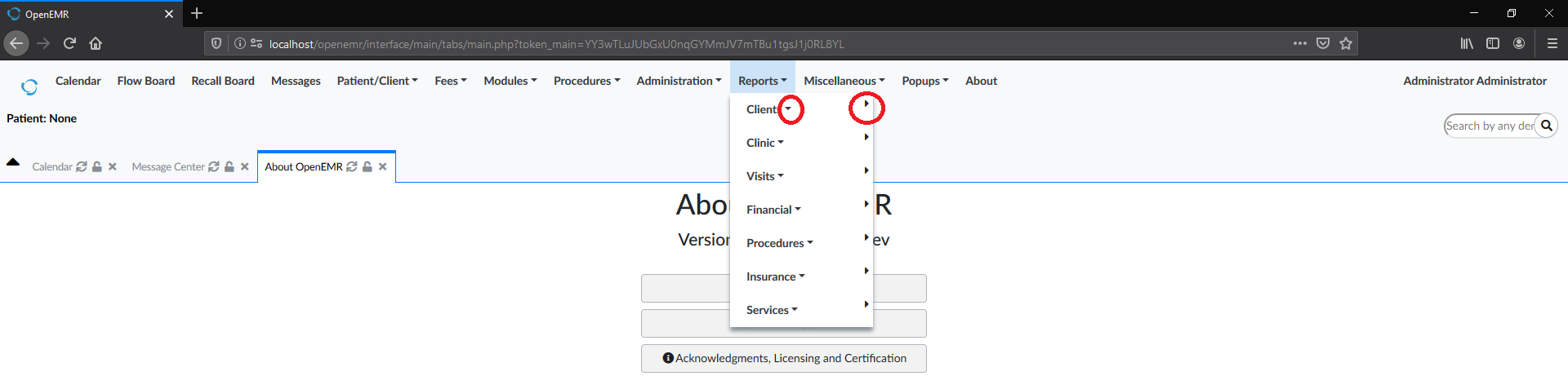Viewport: 1568px width, 385px height.
Task: Open the Calendar menu item
Action: [x=78, y=81]
